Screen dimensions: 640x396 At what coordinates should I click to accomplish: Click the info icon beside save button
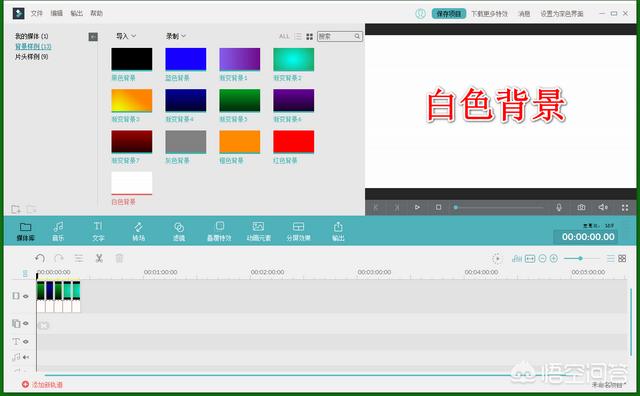tap(420, 13)
